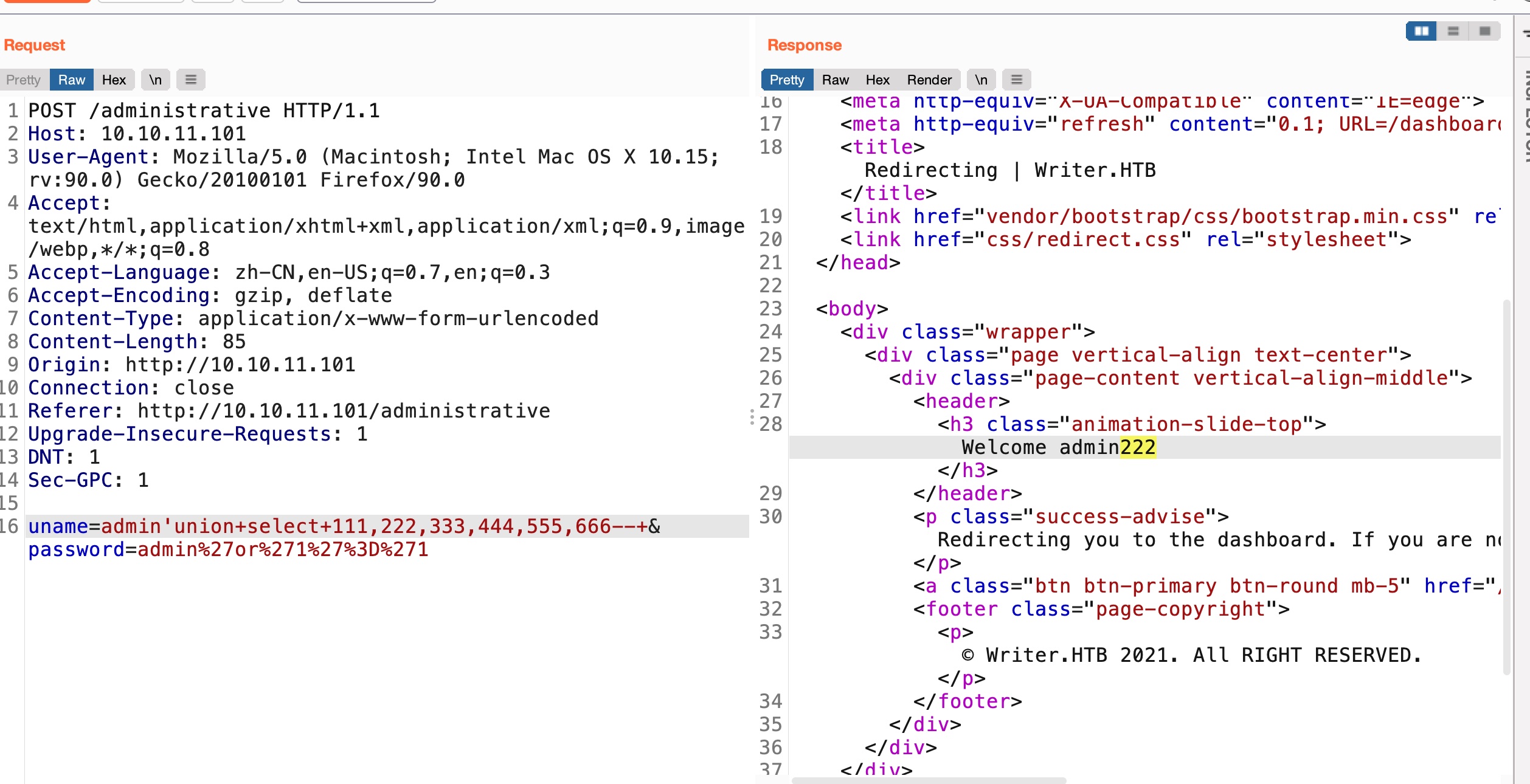This screenshot has width=1530, height=784.
Task: Open the Hex tab in Request panel
Action: [114, 80]
